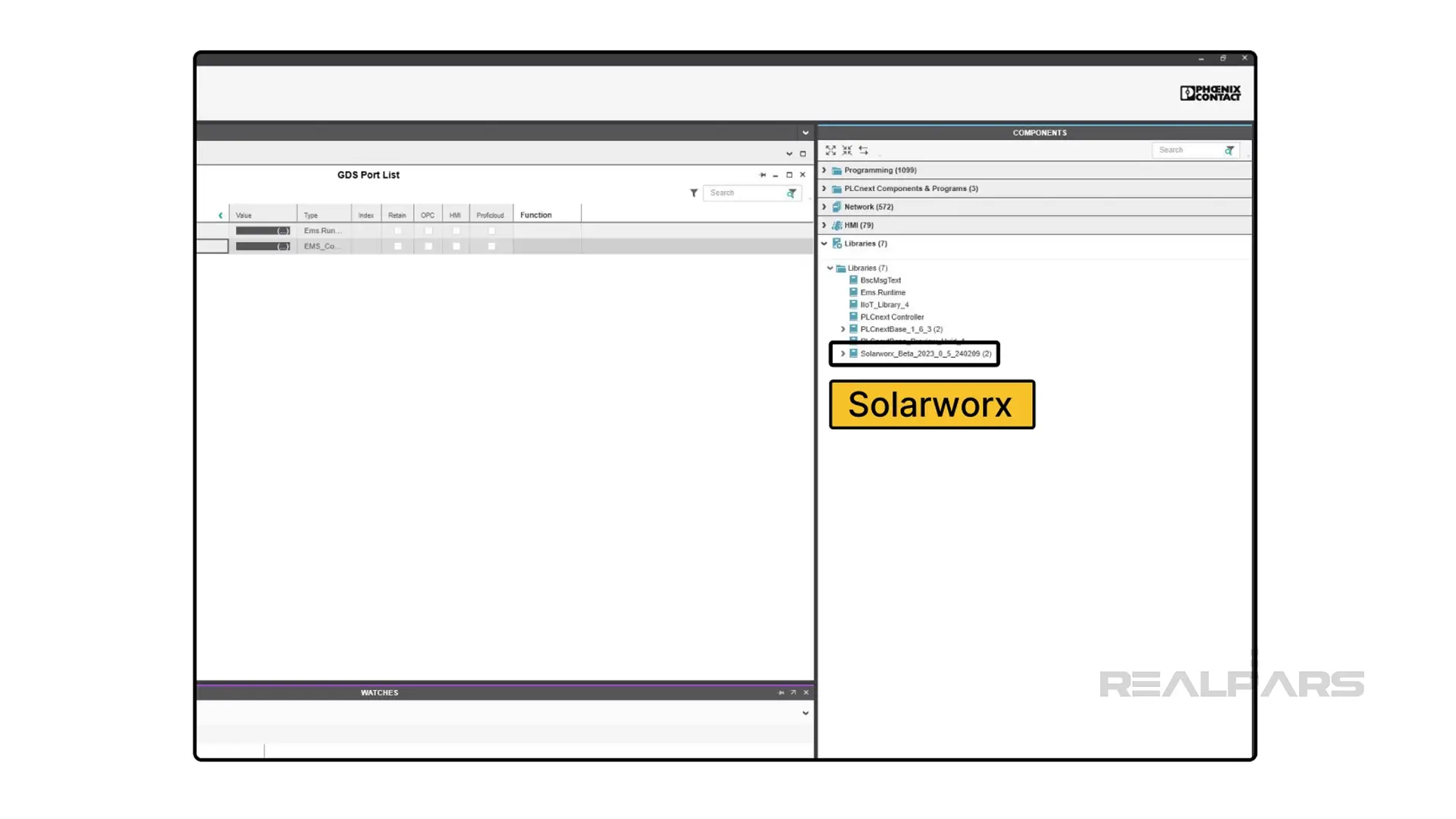Pop out the Watches panel

click(x=793, y=692)
